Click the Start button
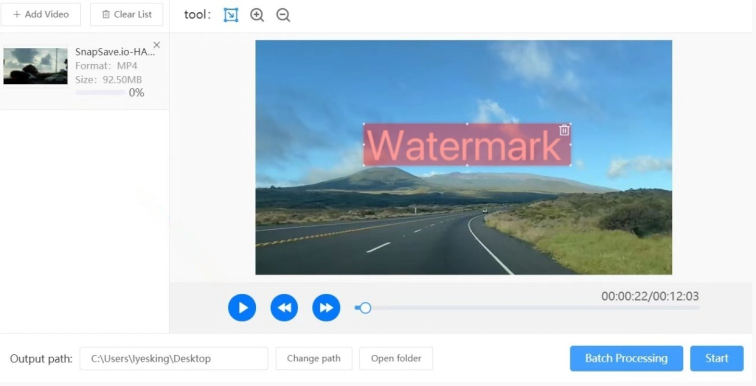This screenshot has height=386, width=756. [717, 359]
